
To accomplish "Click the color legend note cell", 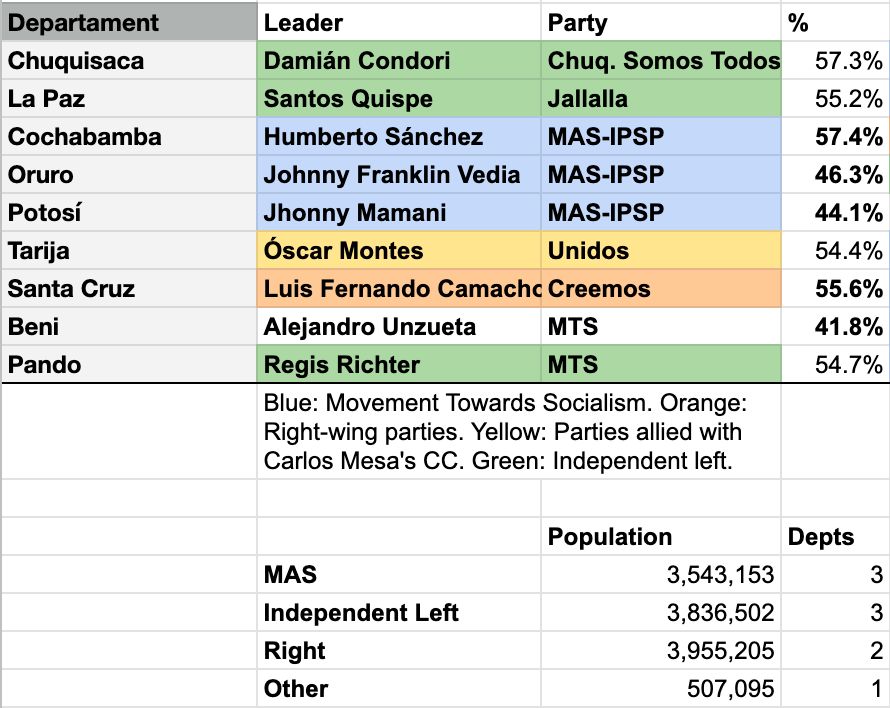I will [519, 431].
